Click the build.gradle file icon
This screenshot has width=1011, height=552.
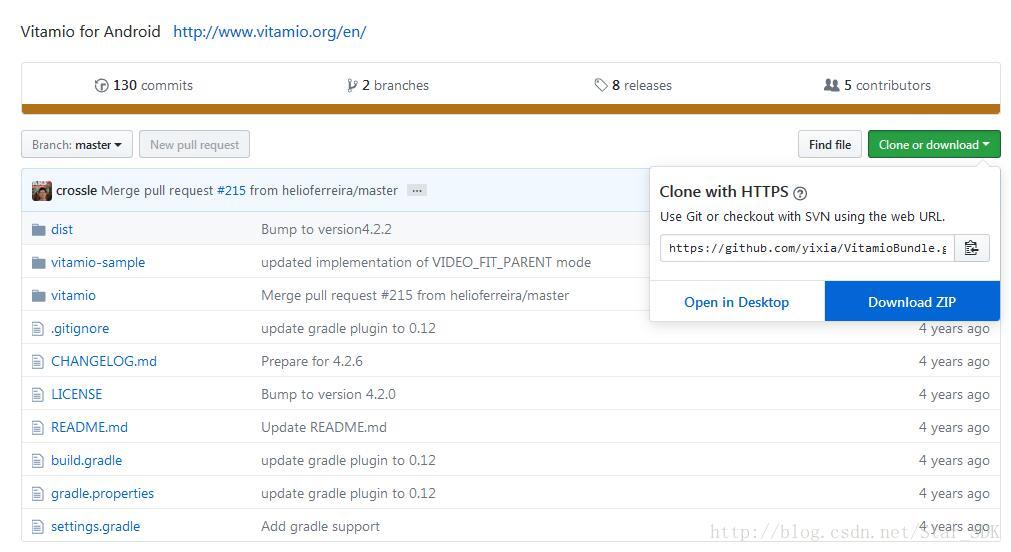38,460
